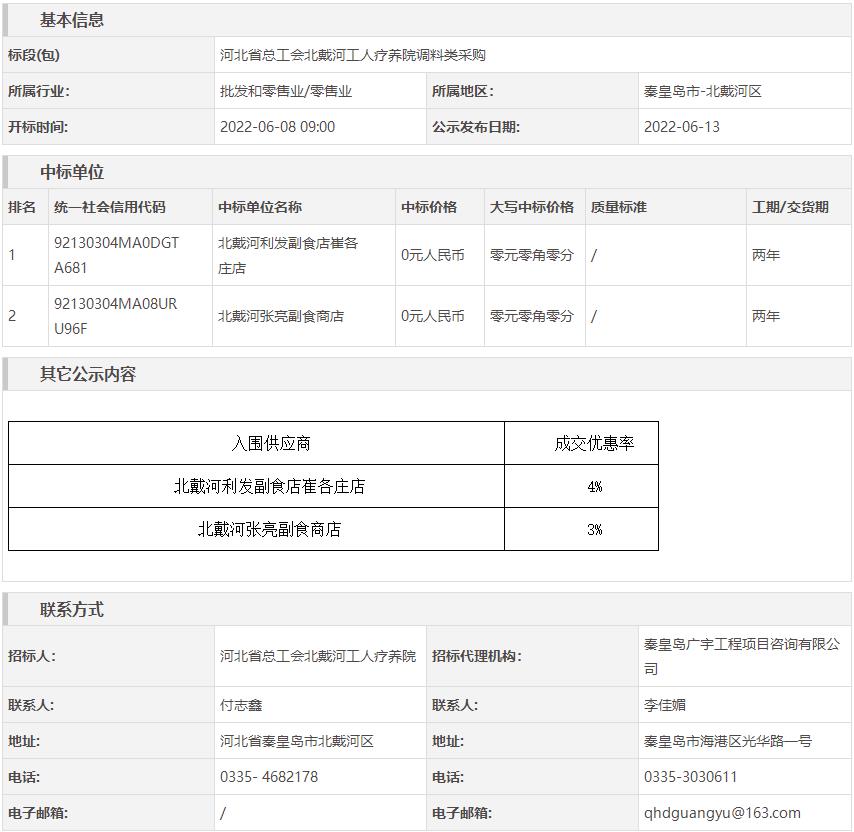
Task: Click credit code 92130304MA08URU96F
Action: click(115, 316)
